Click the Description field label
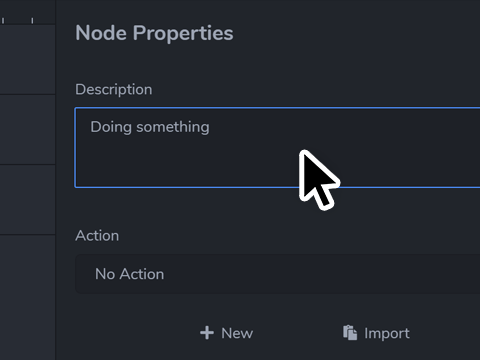The image size is (480, 360). click(x=114, y=89)
